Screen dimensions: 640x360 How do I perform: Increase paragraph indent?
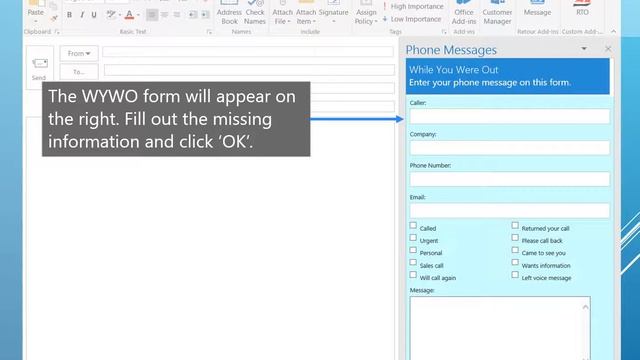[x=205, y=15]
